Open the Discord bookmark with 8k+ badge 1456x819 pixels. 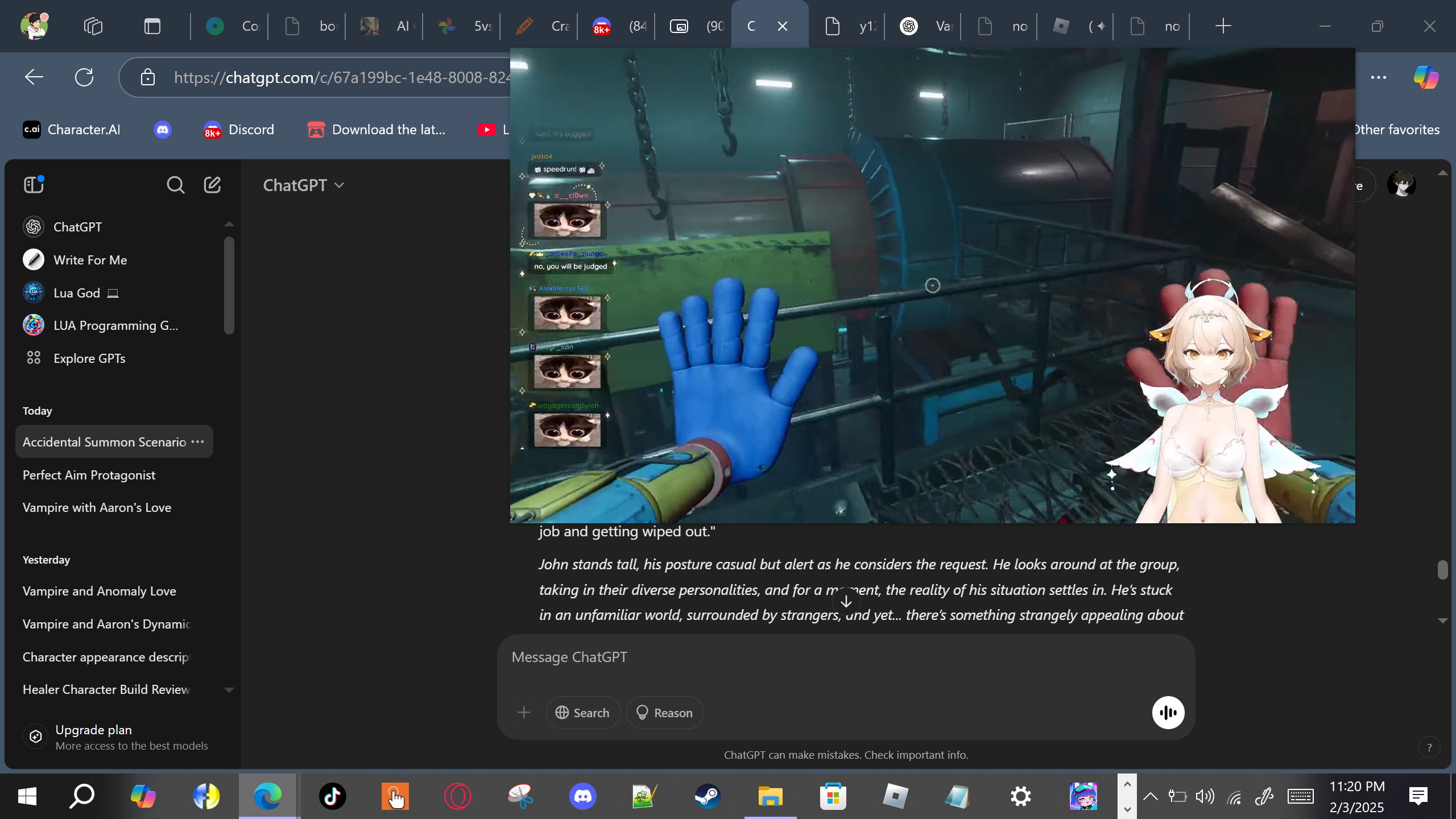pyautogui.click(x=239, y=130)
